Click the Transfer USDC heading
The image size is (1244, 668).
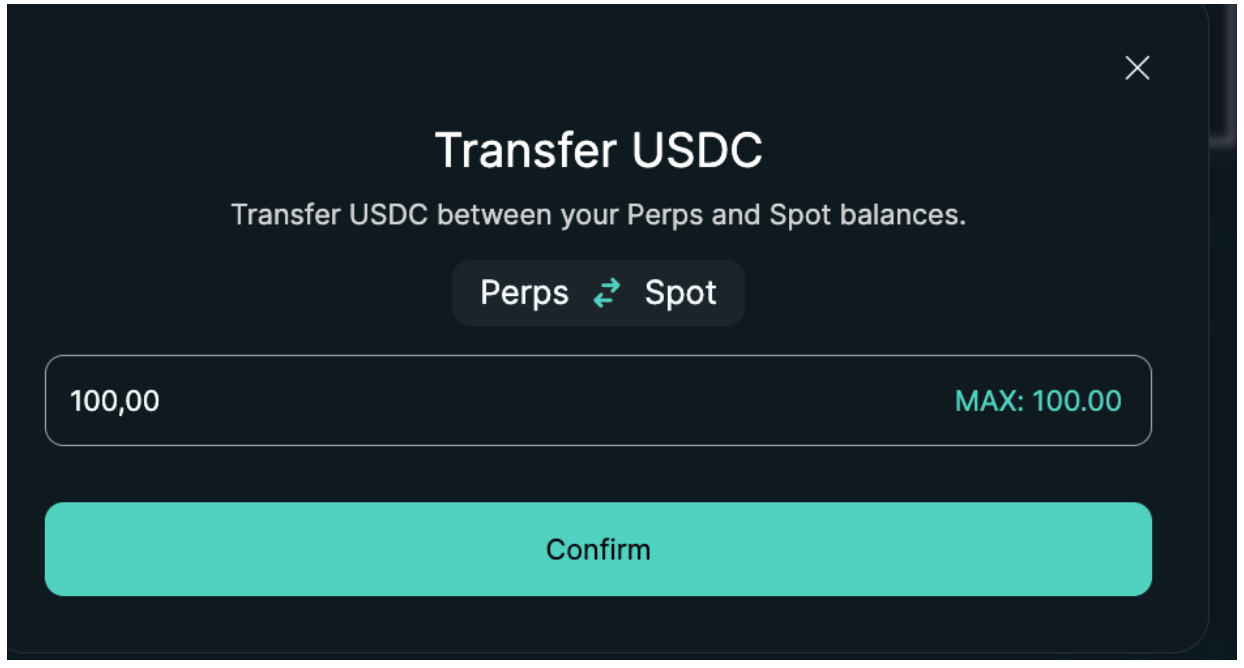pos(598,150)
